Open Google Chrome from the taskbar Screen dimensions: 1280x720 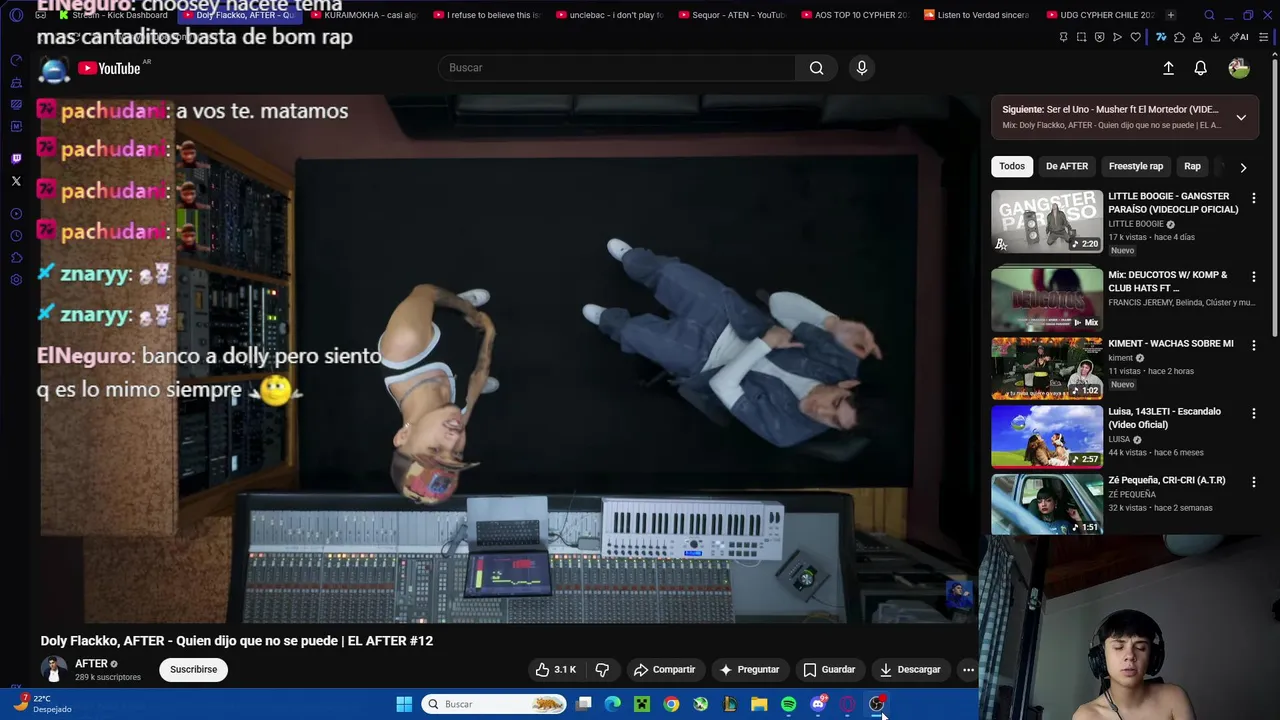click(x=671, y=704)
